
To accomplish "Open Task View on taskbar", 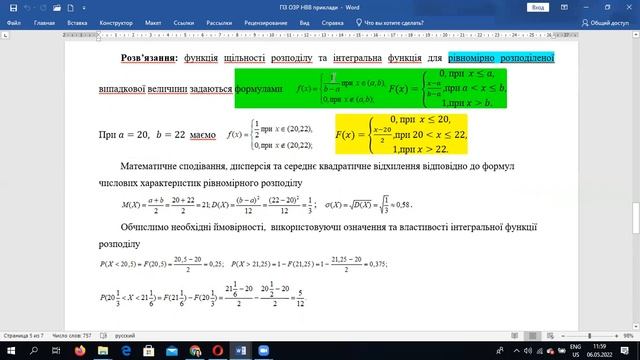I will click(x=56, y=351).
